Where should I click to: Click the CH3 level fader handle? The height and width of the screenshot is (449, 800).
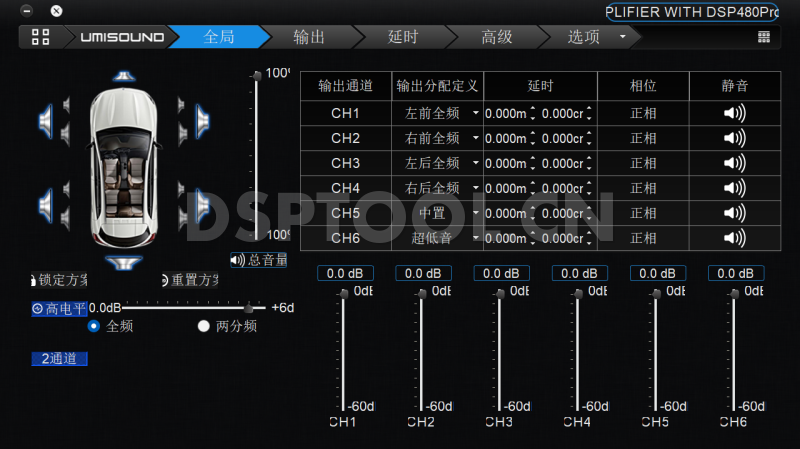(x=500, y=293)
